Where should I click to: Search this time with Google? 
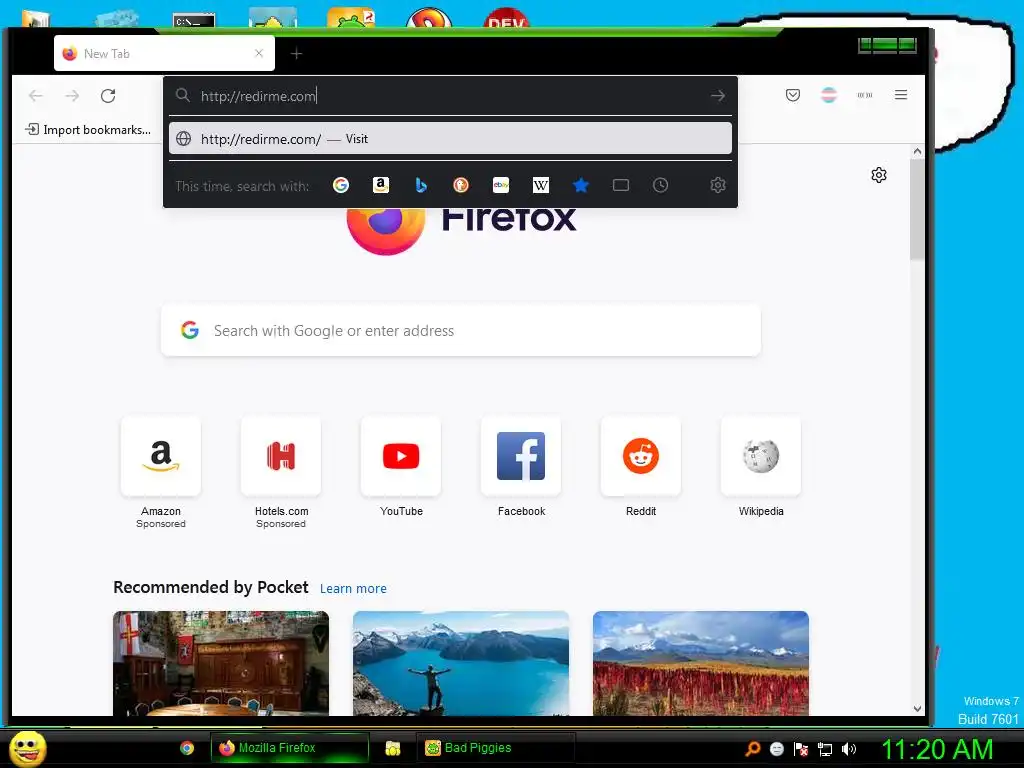click(341, 185)
